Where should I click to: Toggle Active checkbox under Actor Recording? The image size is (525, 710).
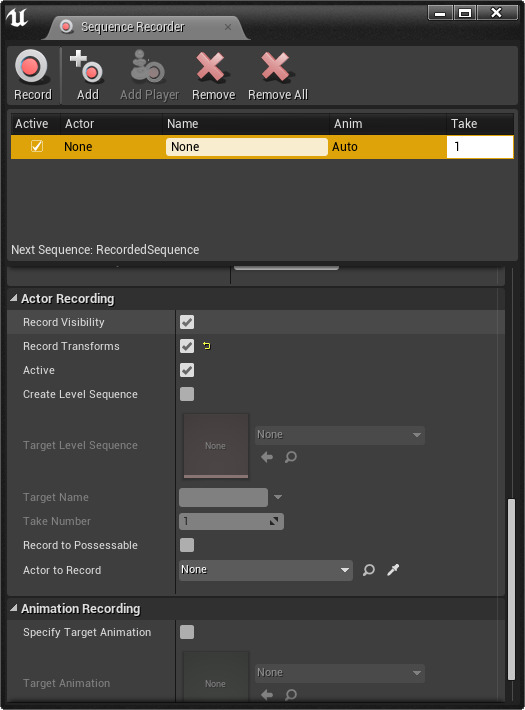(x=187, y=370)
